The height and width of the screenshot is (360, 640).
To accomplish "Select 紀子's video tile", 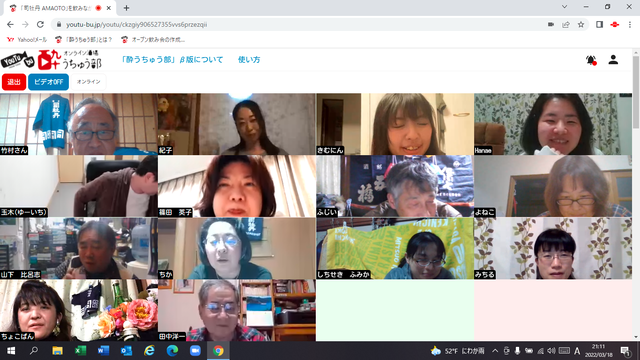I will coord(237,124).
